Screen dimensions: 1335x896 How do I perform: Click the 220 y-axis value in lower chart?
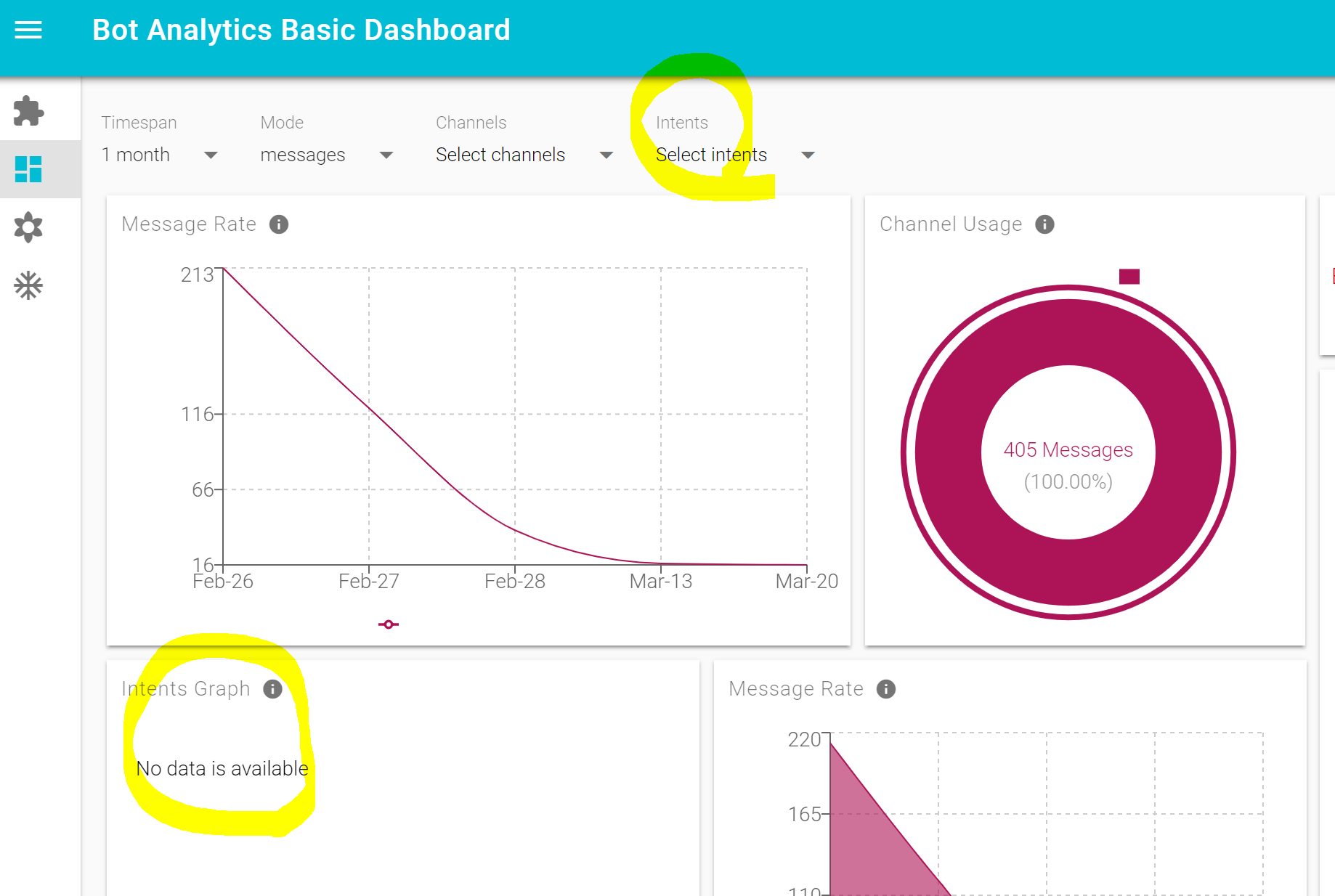[x=805, y=740]
